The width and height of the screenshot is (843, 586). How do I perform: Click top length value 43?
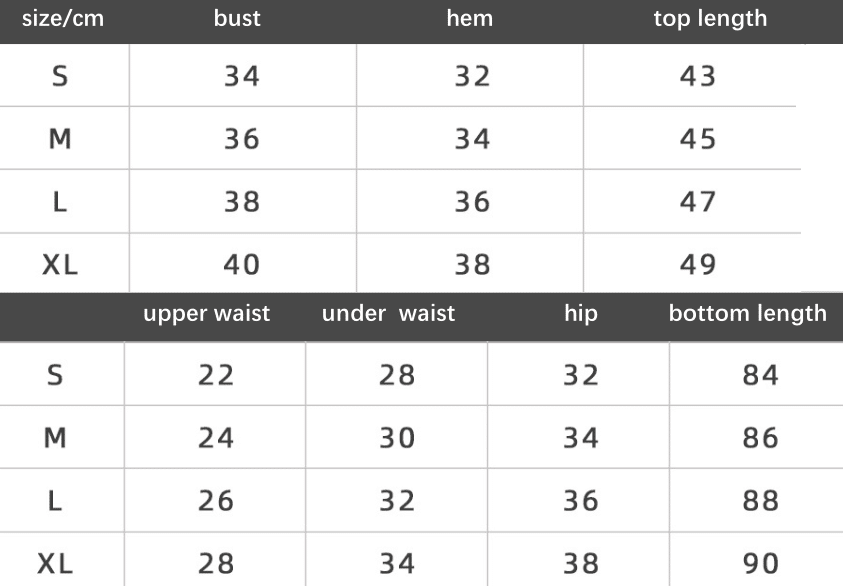698,76
